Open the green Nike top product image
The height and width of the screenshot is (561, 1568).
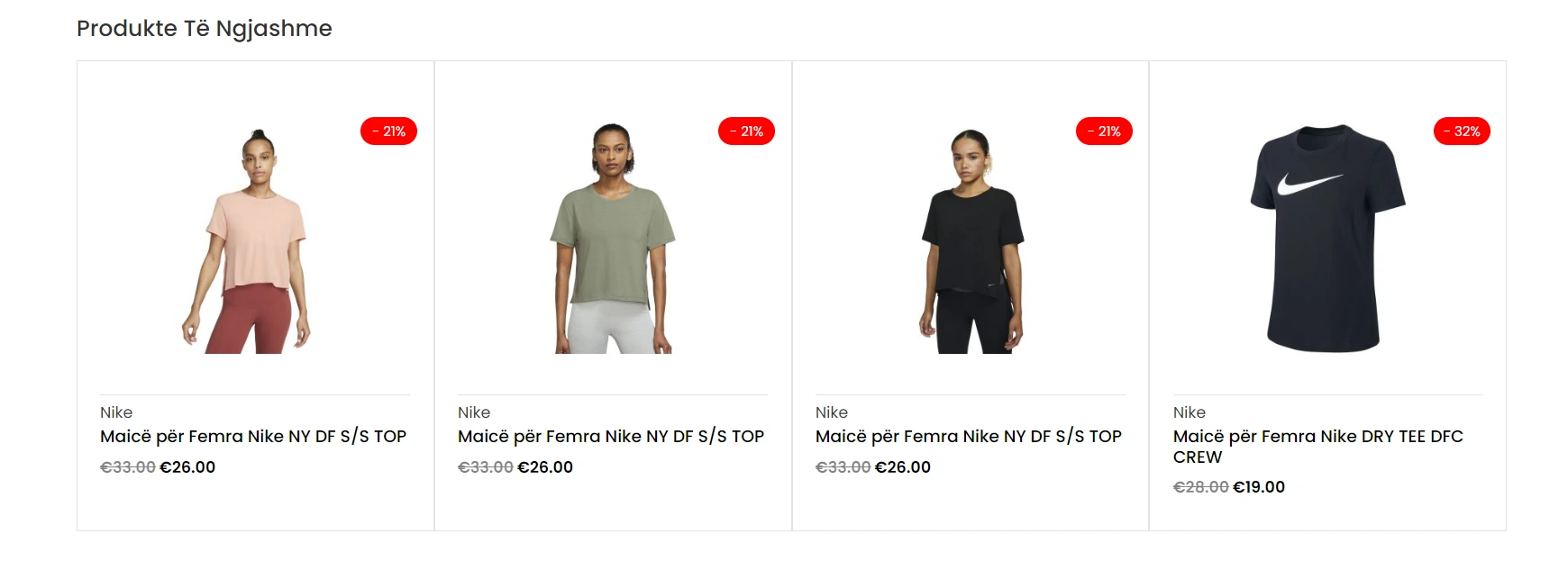(613, 240)
